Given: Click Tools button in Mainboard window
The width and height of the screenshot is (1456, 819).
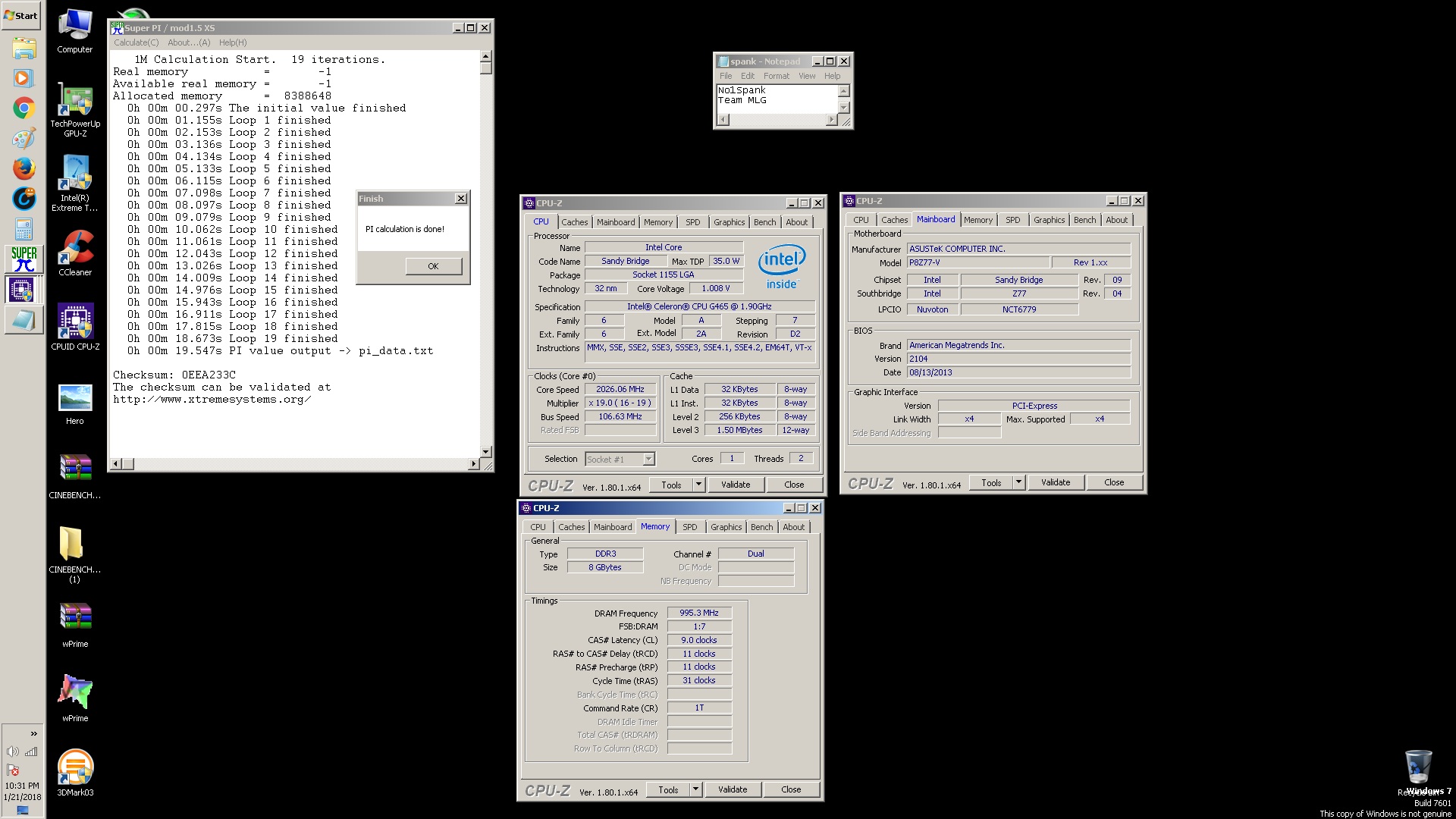Looking at the screenshot, I should click(991, 482).
